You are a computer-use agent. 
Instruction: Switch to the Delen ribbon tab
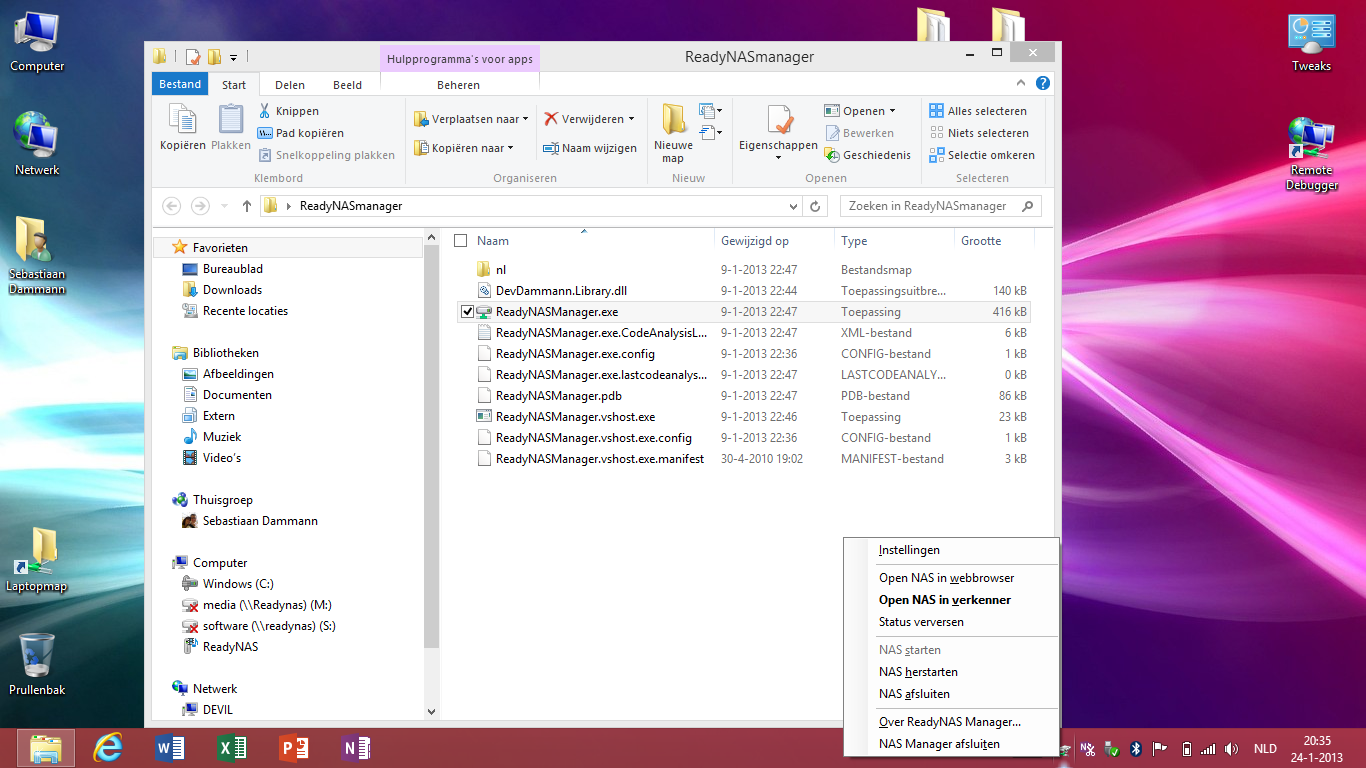[290, 85]
